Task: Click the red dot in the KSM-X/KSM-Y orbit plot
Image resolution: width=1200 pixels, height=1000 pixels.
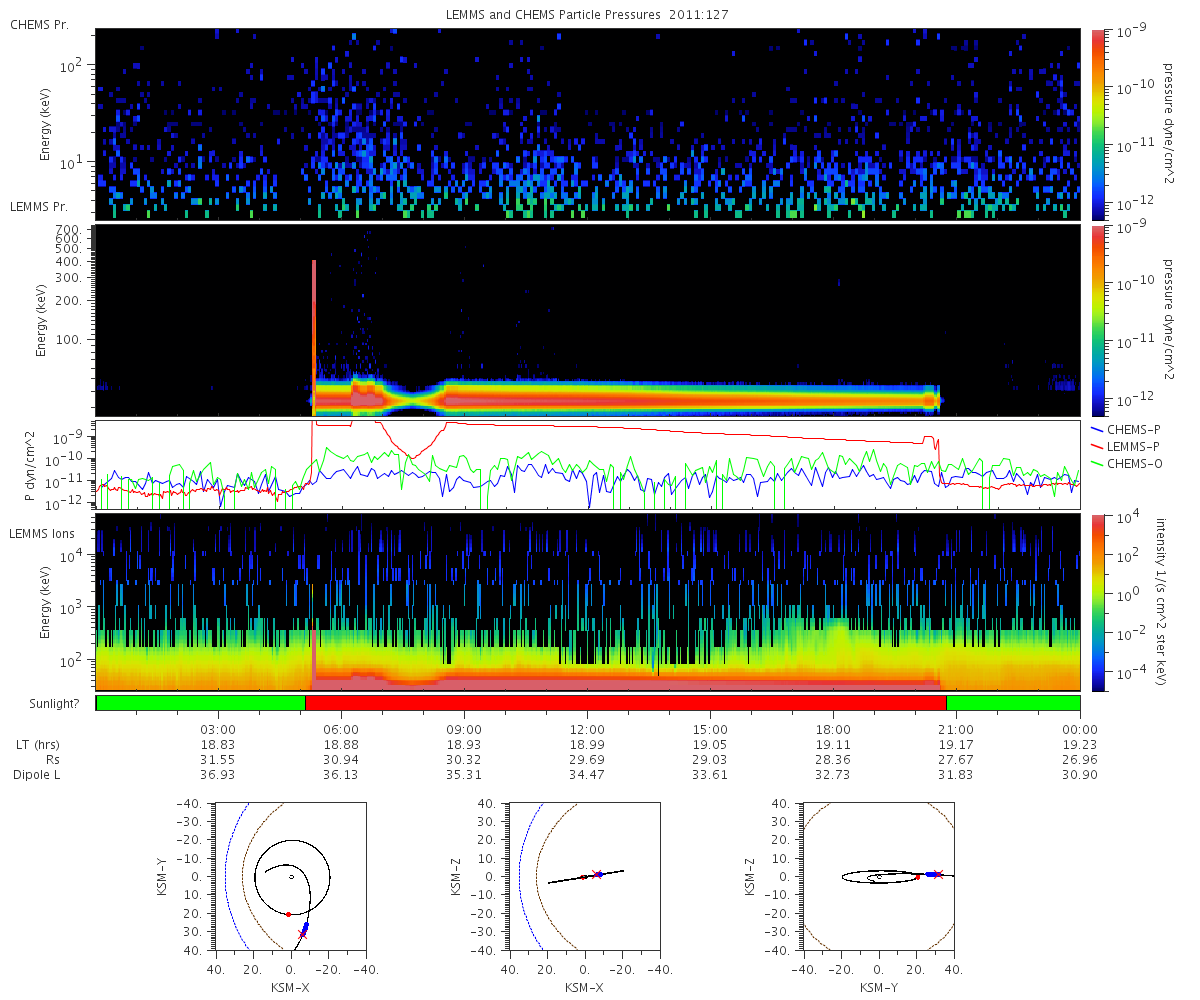Action: tap(288, 914)
